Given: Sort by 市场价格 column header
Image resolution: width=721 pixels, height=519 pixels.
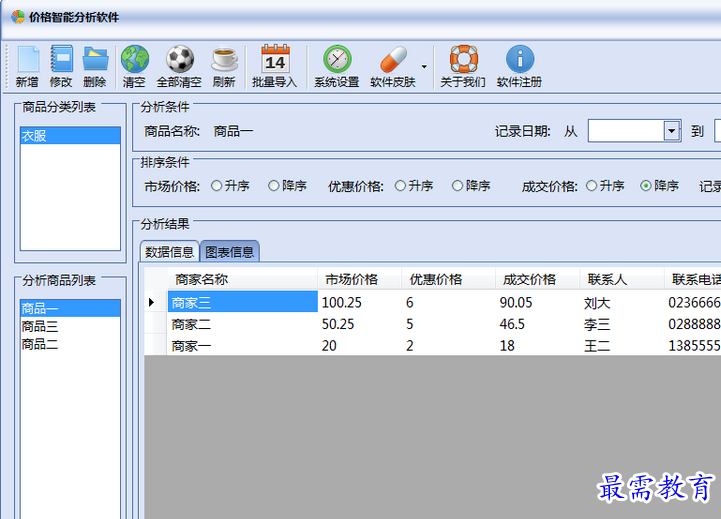Looking at the screenshot, I should [x=360, y=279].
